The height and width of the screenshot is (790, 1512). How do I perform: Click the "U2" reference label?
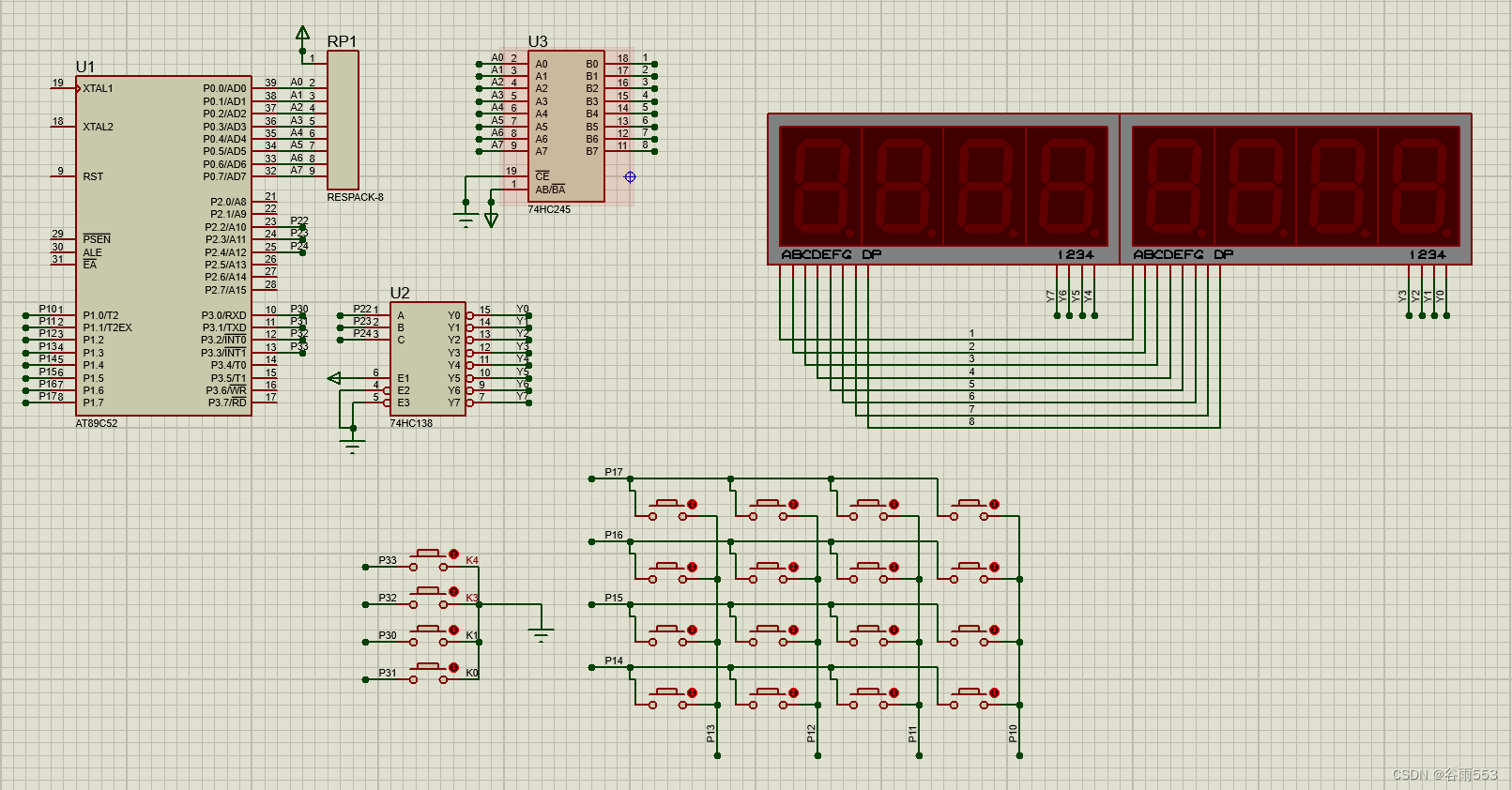coord(400,293)
